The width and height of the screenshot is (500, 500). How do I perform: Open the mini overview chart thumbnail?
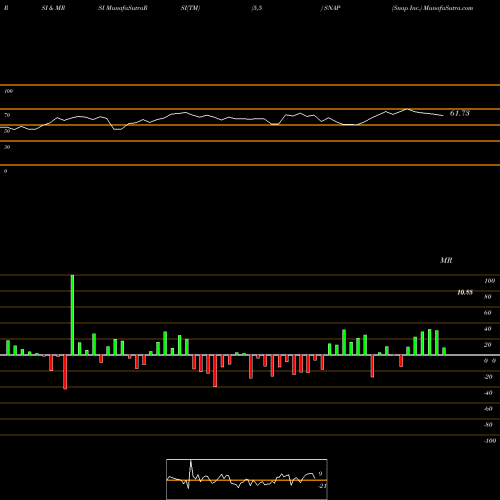[247, 479]
